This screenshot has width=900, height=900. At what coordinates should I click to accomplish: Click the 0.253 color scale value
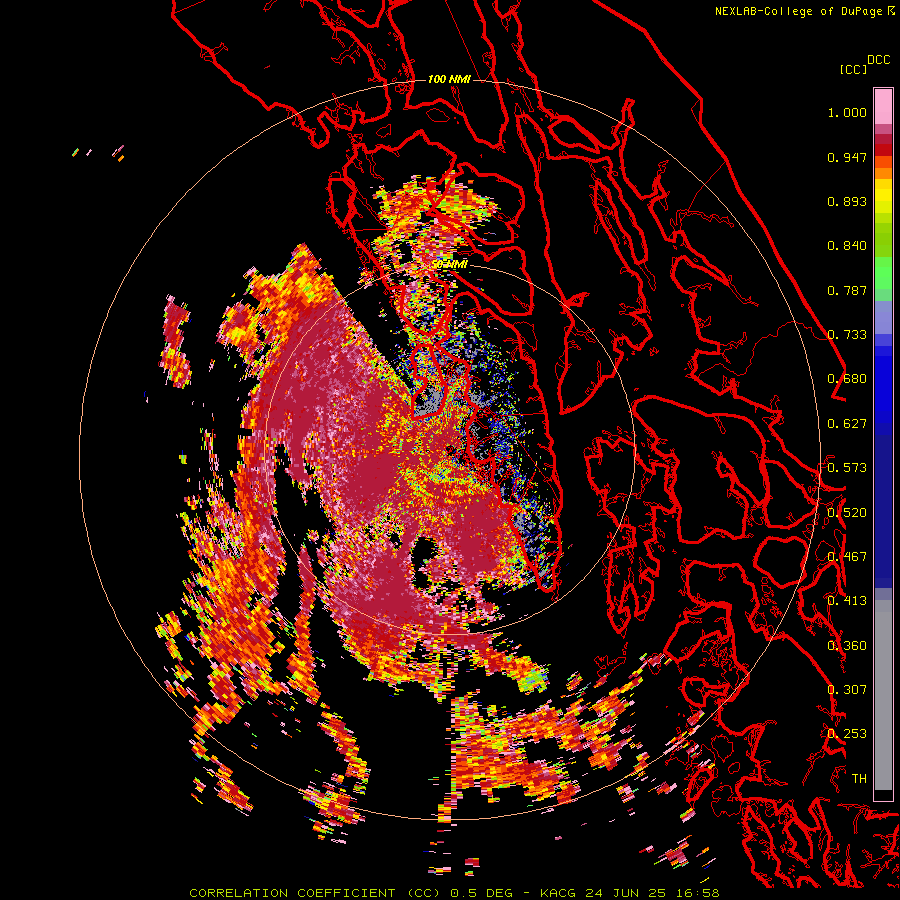[847, 734]
